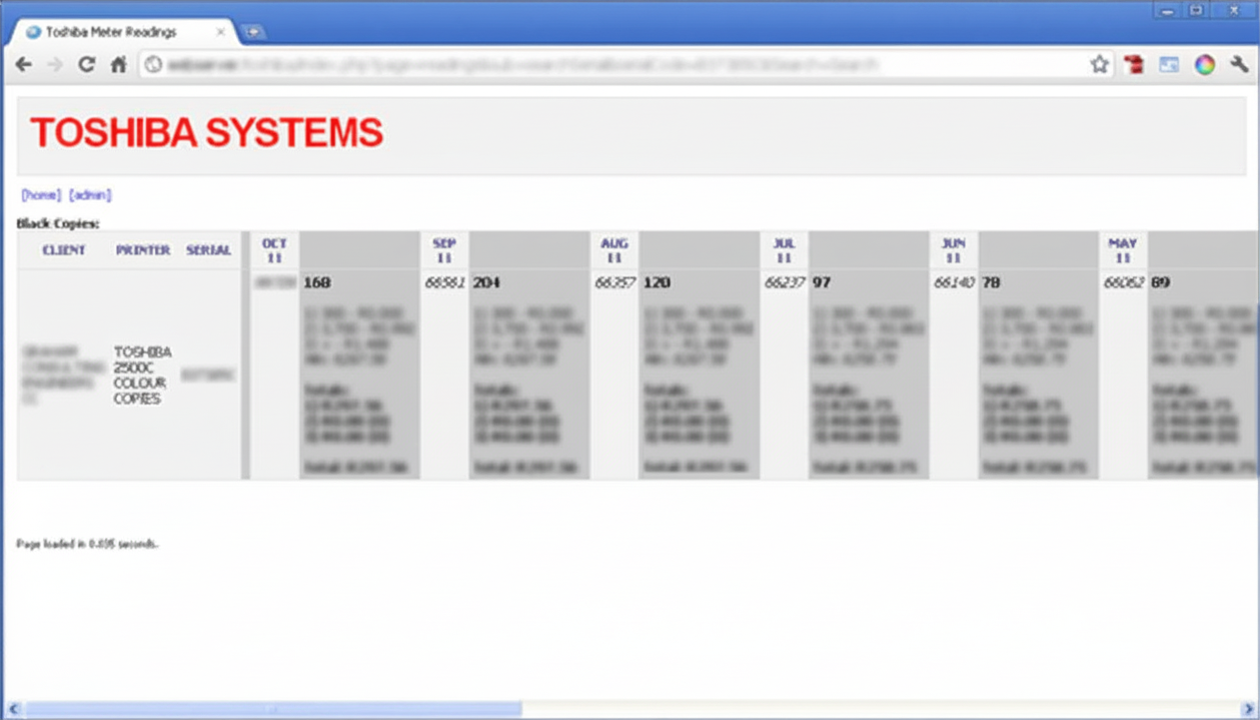This screenshot has height=720, width=1260.
Task: Click the 97 copies value
Action: pos(822,283)
